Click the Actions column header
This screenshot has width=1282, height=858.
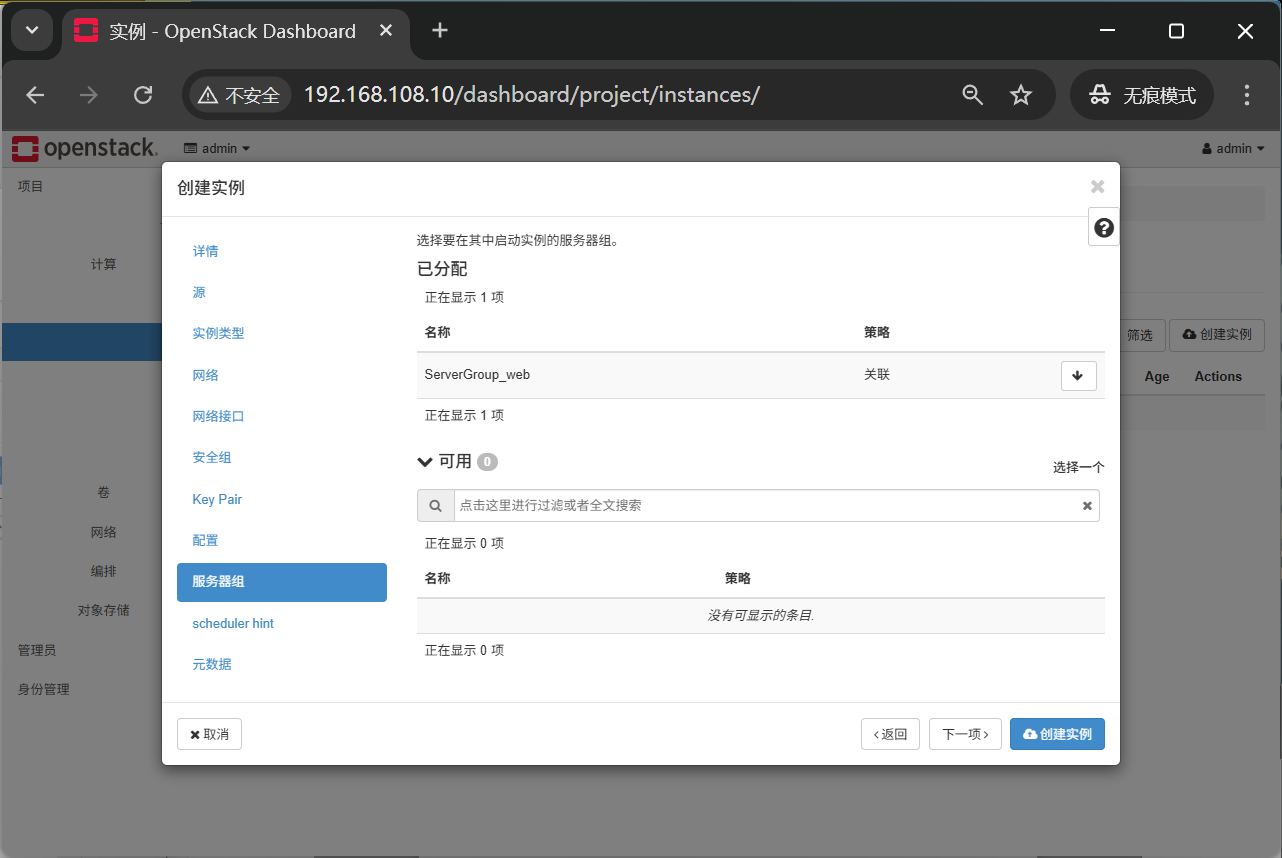tap(1218, 376)
